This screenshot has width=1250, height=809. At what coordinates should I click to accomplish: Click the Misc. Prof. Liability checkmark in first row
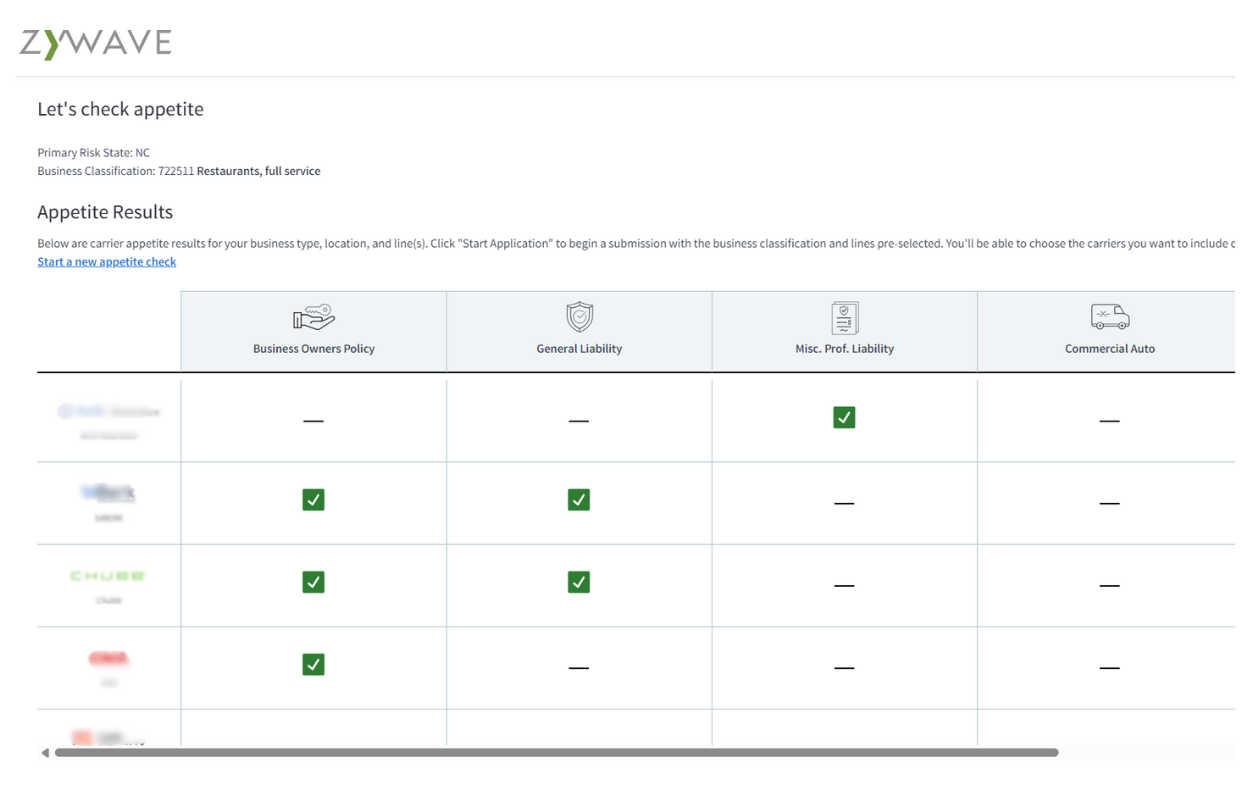click(844, 418)
